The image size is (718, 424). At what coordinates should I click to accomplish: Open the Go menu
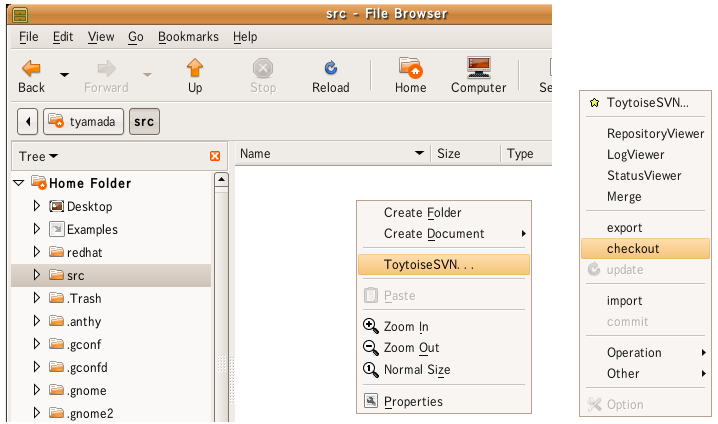(x=136, y=37)
